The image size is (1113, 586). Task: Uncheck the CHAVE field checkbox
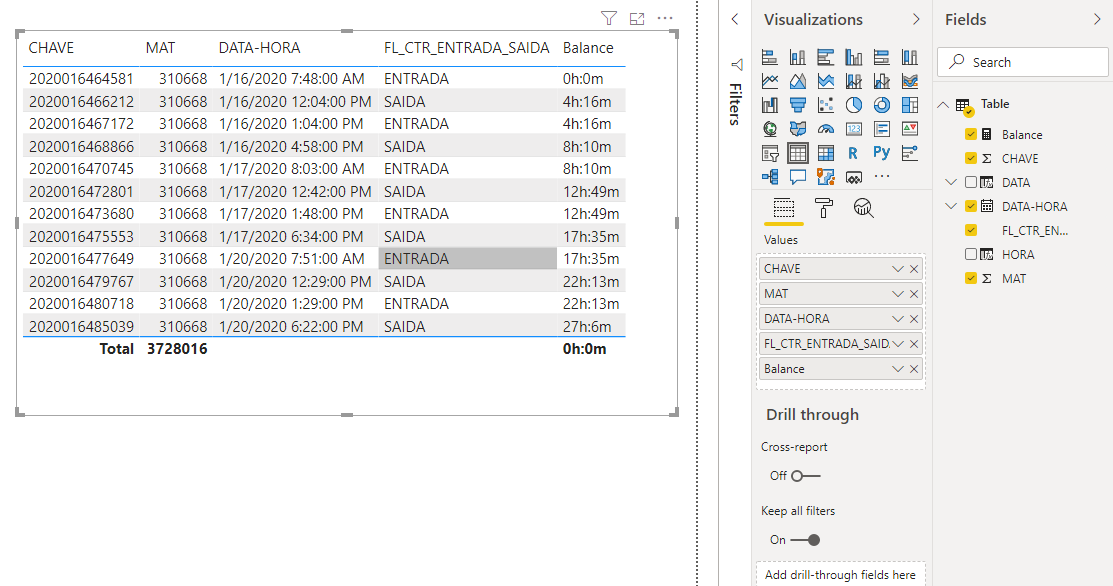(970, 158)
